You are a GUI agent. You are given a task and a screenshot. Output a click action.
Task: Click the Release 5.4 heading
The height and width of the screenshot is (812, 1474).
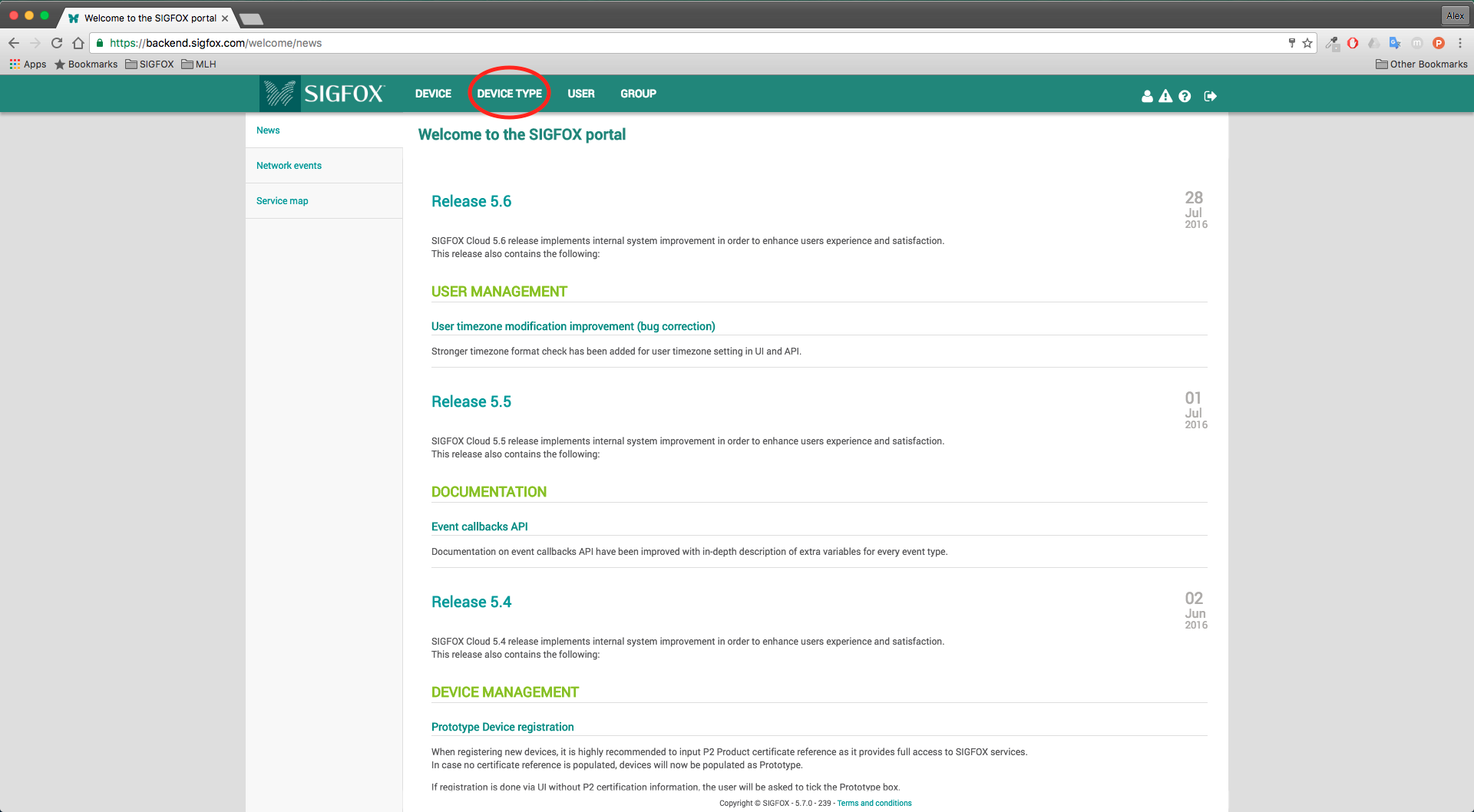(471, 602)
